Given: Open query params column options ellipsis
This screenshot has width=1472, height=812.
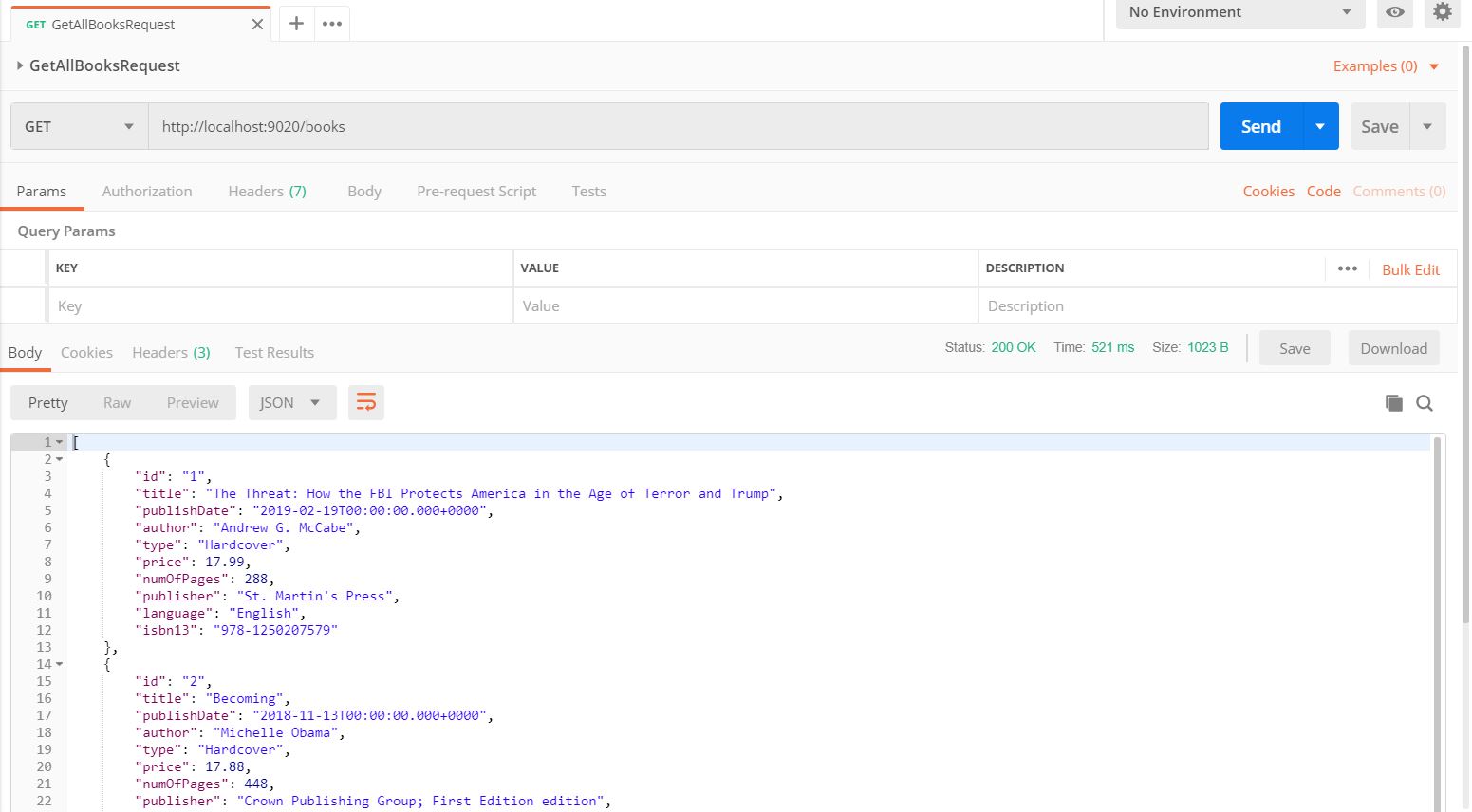Looking at the screenshot, I should tap(1347, 268).
